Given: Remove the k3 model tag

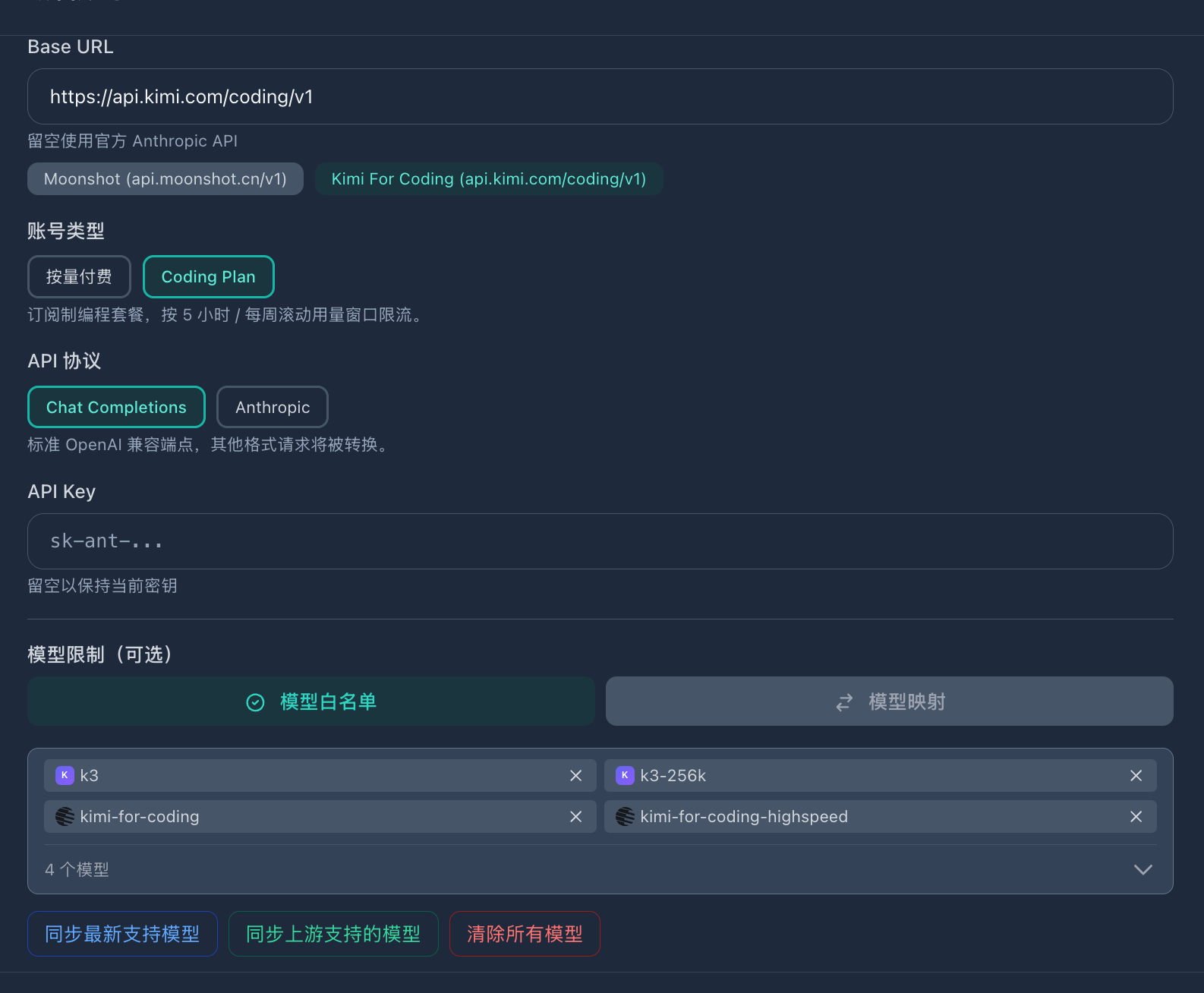Looking at the screenshot, I should [575, 776].
